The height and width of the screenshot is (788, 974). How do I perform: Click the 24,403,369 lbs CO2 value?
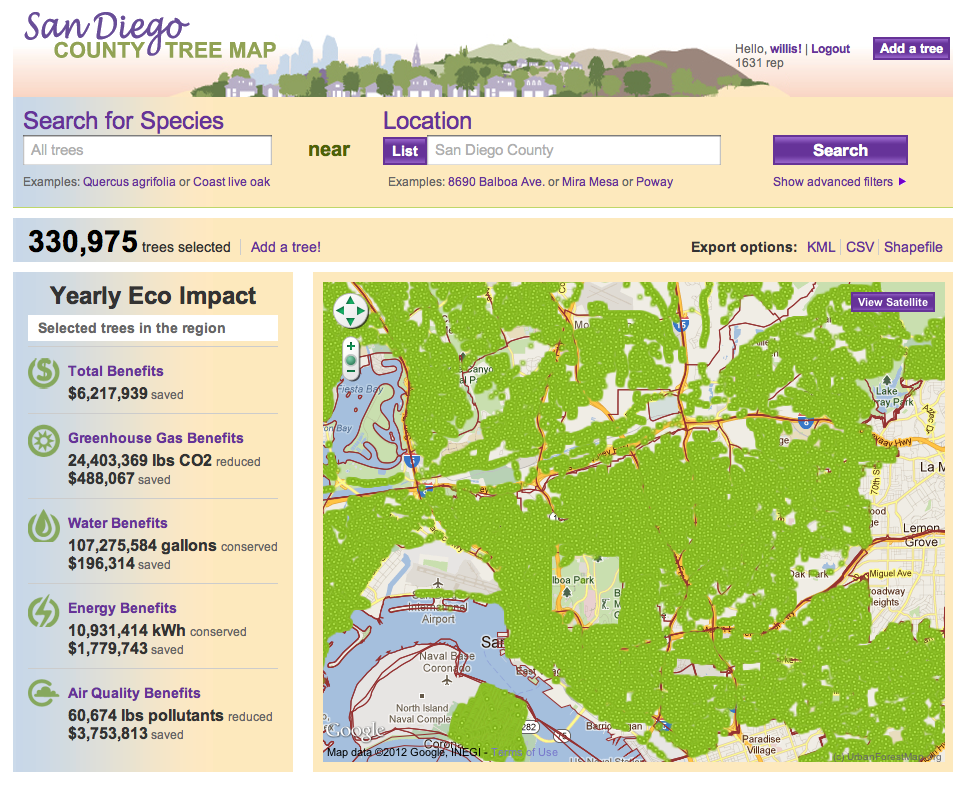click(140, 461)
